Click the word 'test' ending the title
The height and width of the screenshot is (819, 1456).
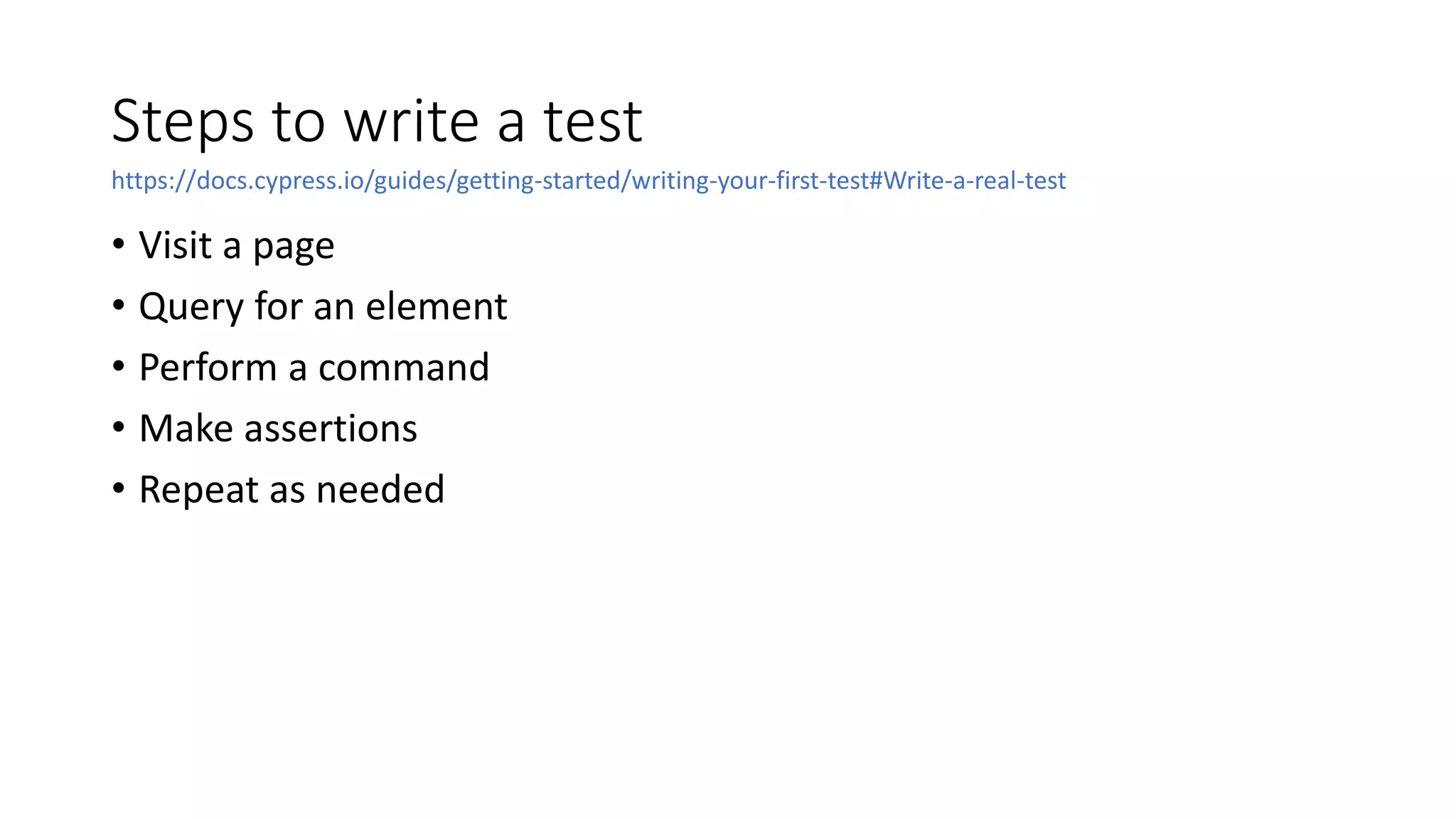593,122
